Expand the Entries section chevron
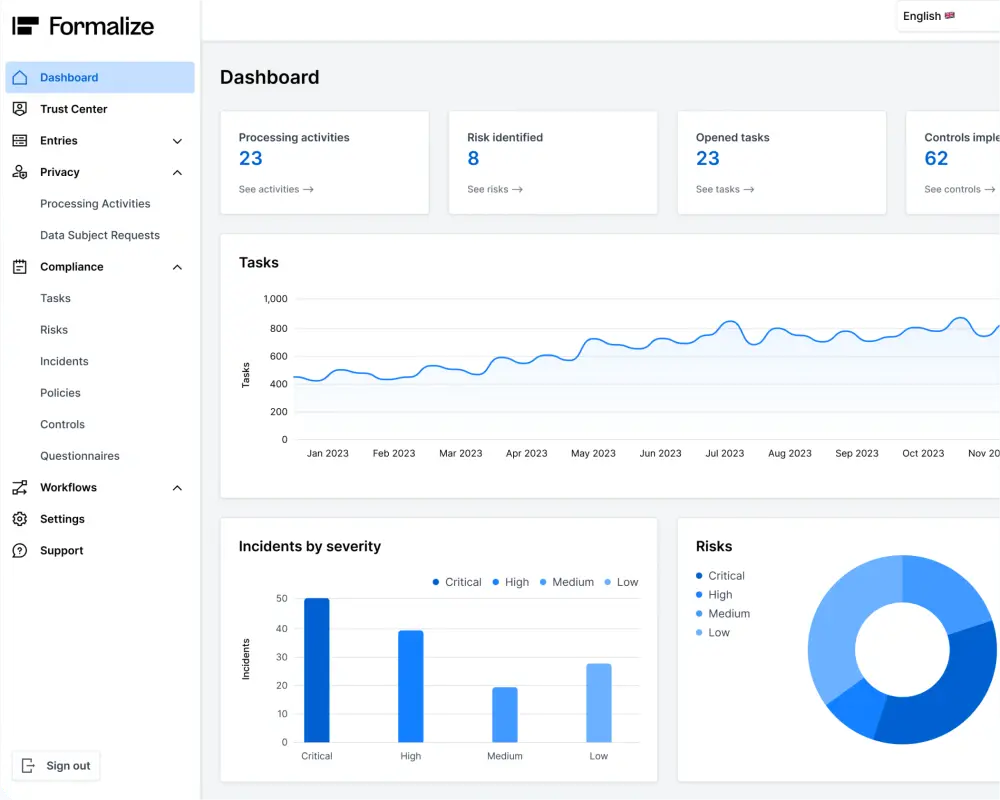Image resolution: width=1000 pixels, height=800 pixels. click(x=177, y=141)
